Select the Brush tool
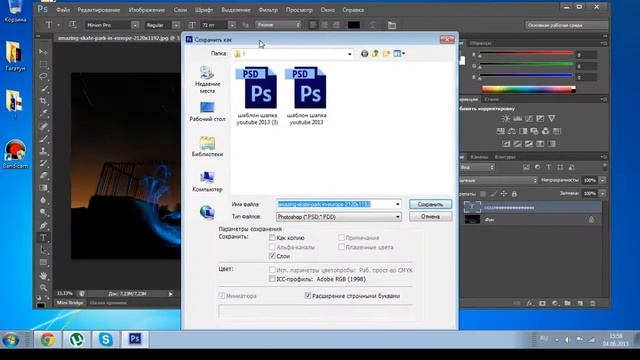 [x=43, y=138]
